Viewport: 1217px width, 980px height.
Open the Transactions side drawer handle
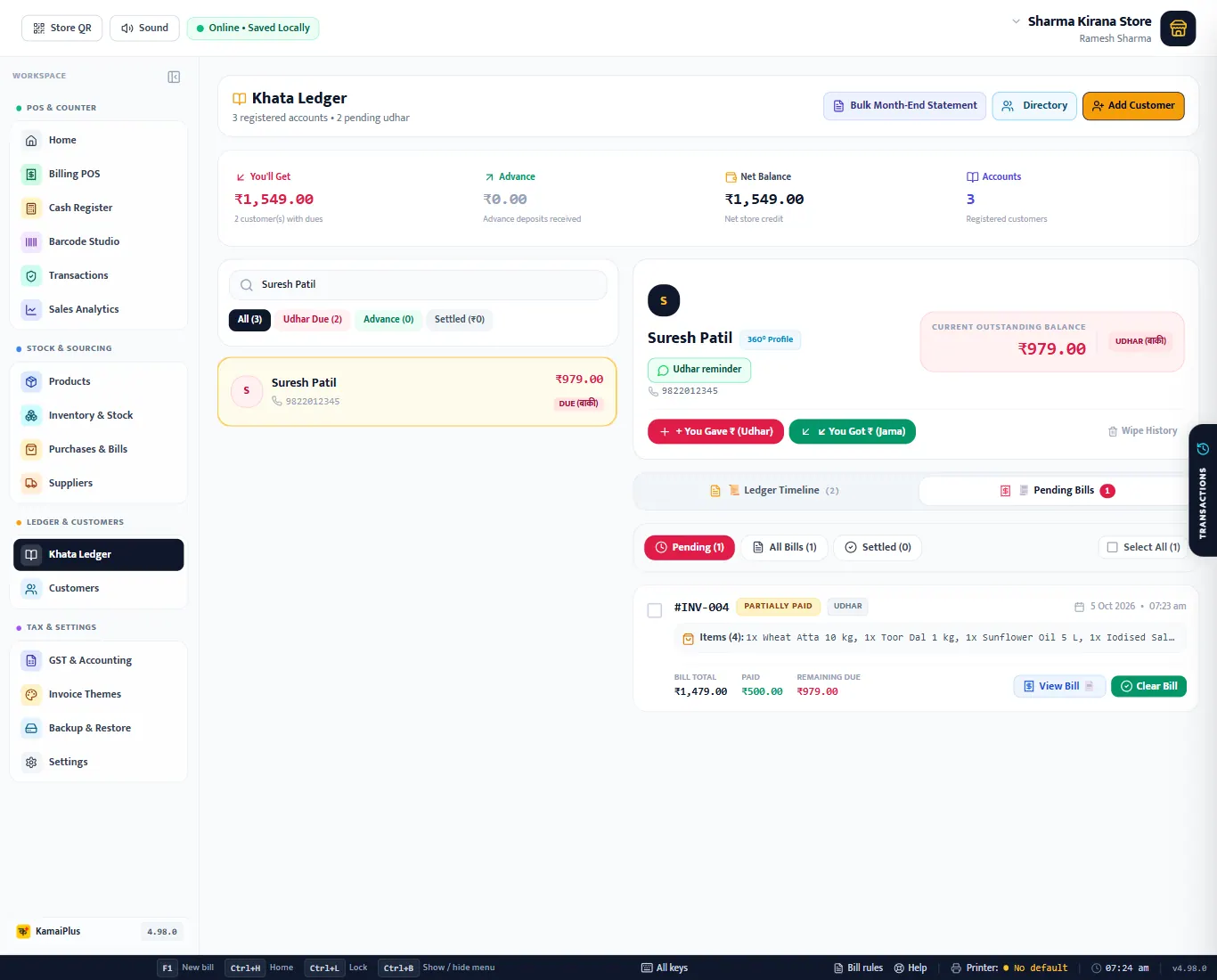tap(1203, 490)
